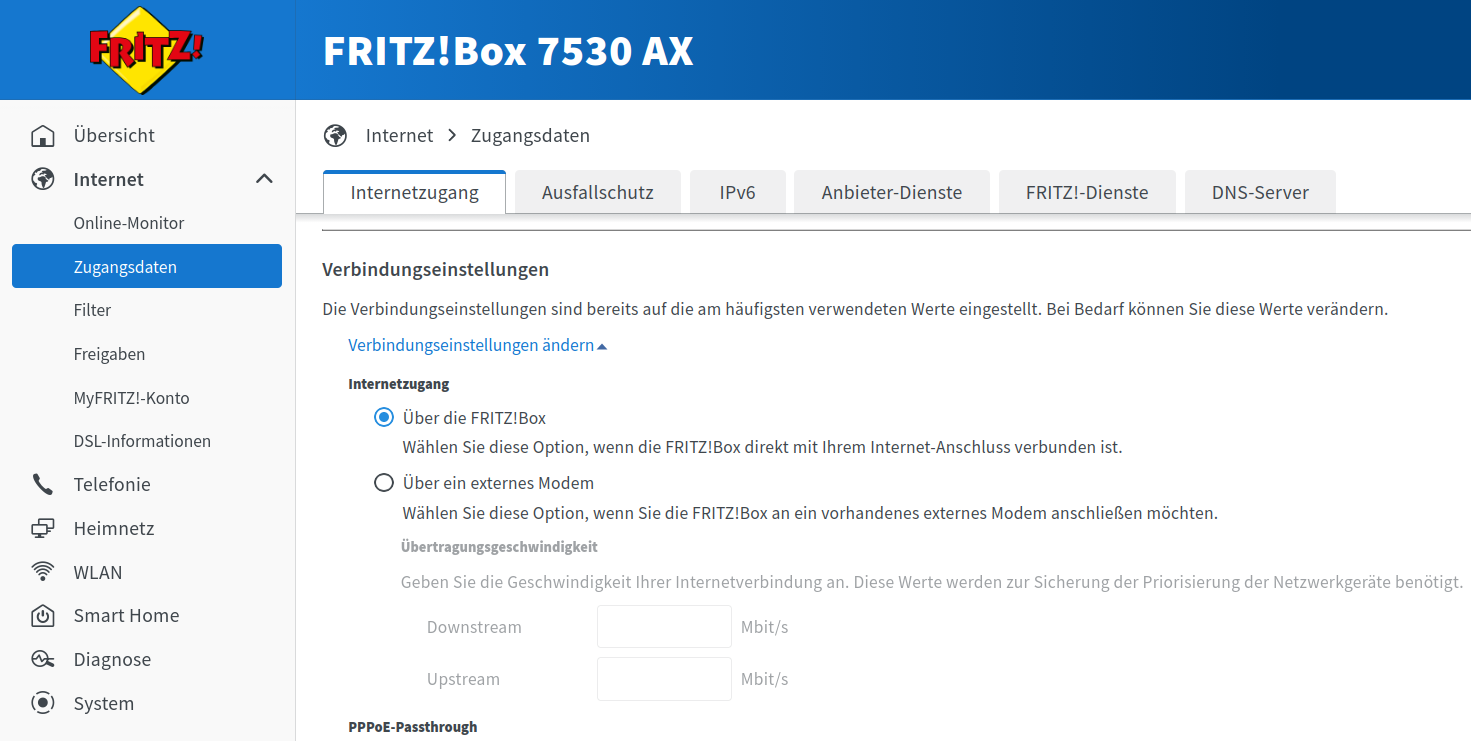Click the Diagnose pulse icon
This screenshot has width=1471, height=741.
click(x=43, y=660)
